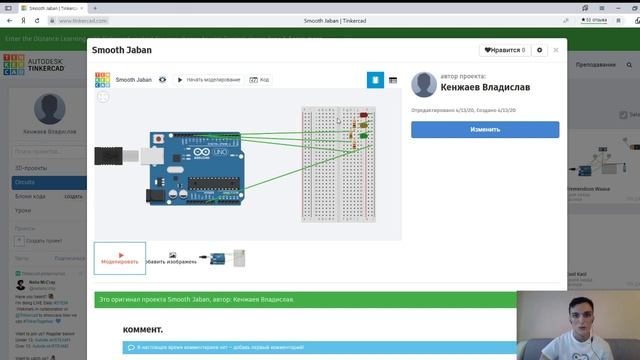The width and height of the screenshot is (640, 360).
Task: Open the Tremendous Waxa project thumbnail
Action: (603, 161)
